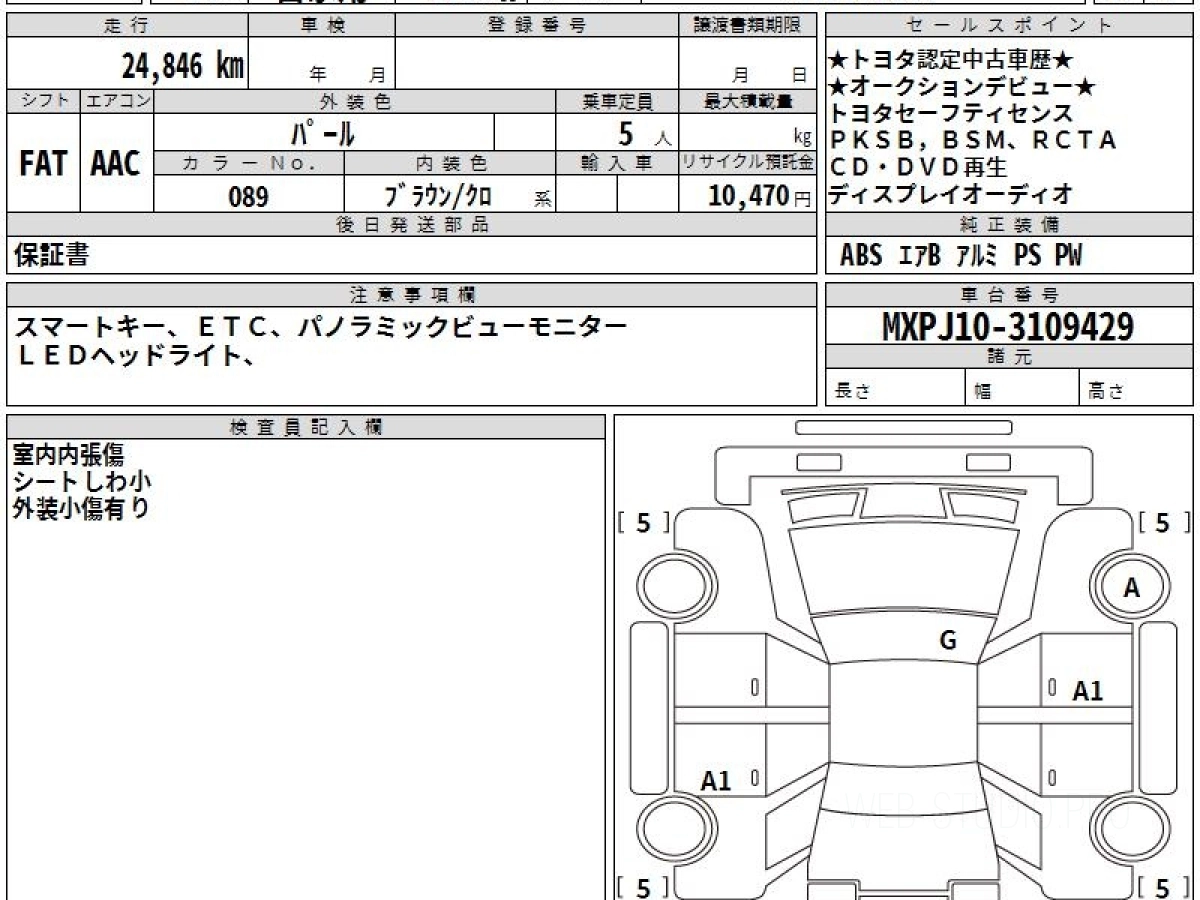Click the color number 089
Viewport: 1200px width, 900px height.
pyautogui.click(x=248, y=196)
